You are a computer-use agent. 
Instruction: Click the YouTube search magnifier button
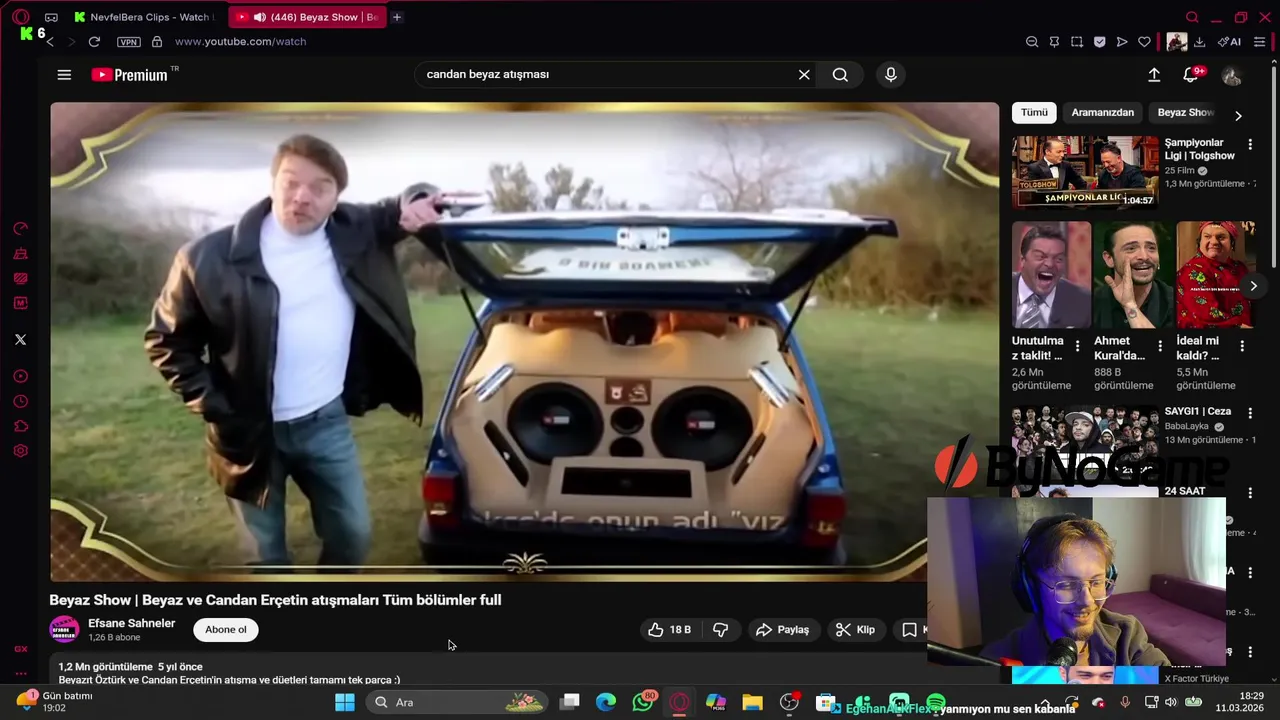(x=840, y=75)
